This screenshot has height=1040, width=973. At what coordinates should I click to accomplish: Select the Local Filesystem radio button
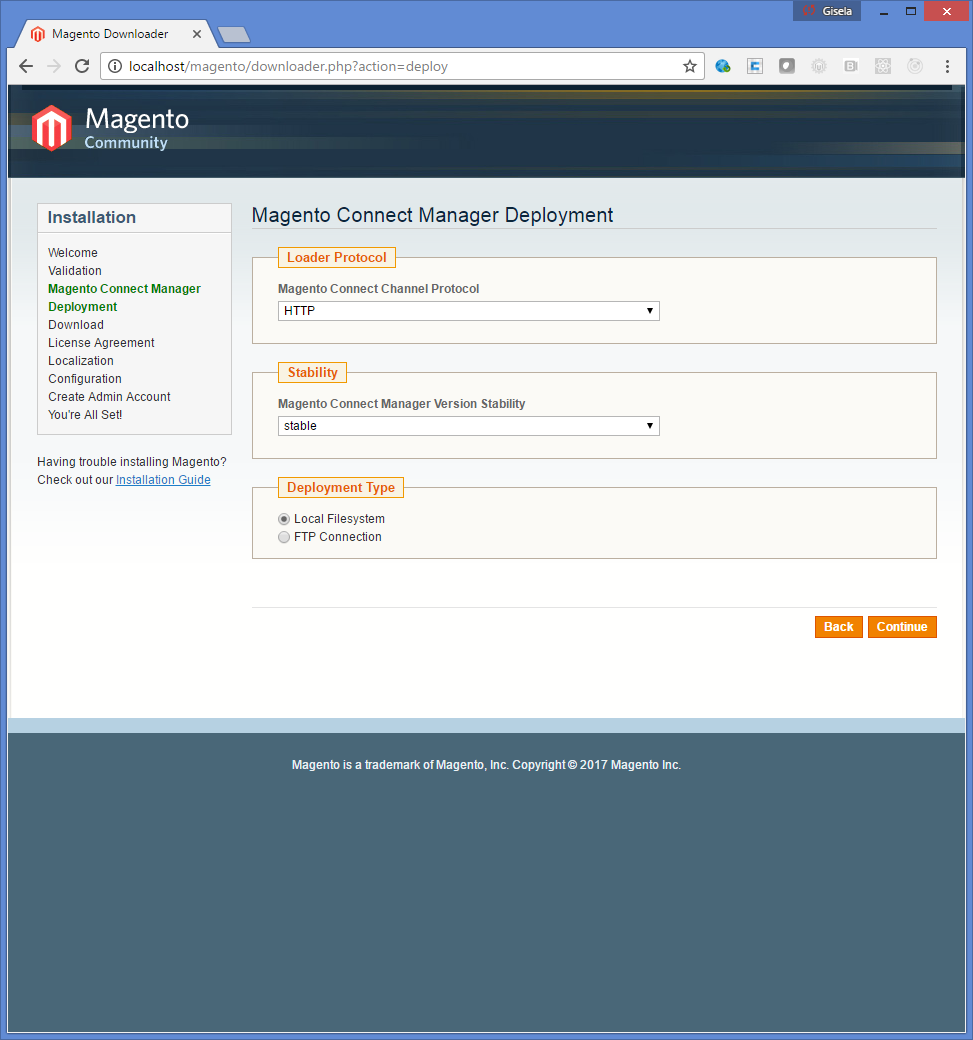tap(284, 519)
